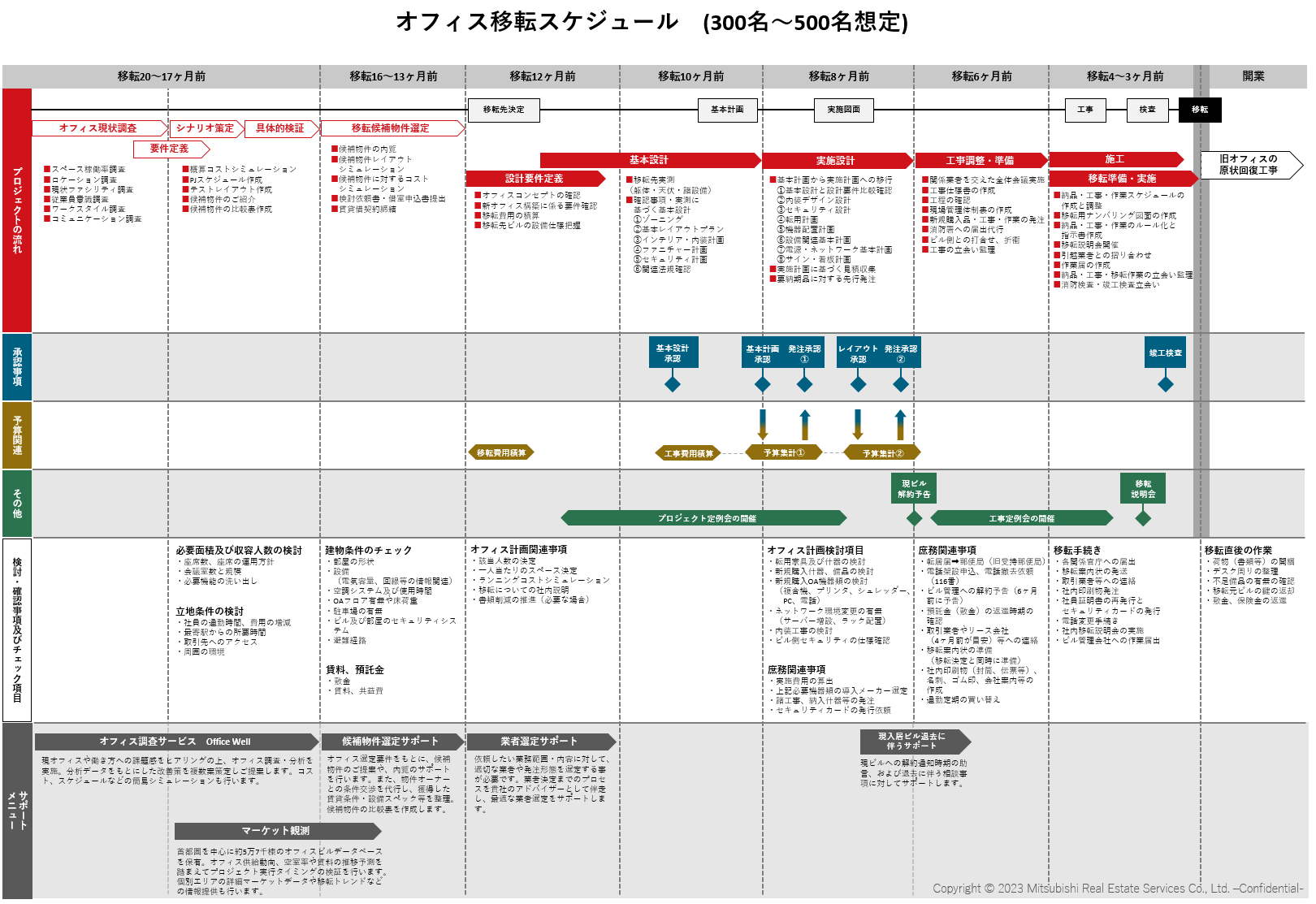Click the 予算集計① gold arrow shape
The image size is (1316, 904).
coord(783,452)
